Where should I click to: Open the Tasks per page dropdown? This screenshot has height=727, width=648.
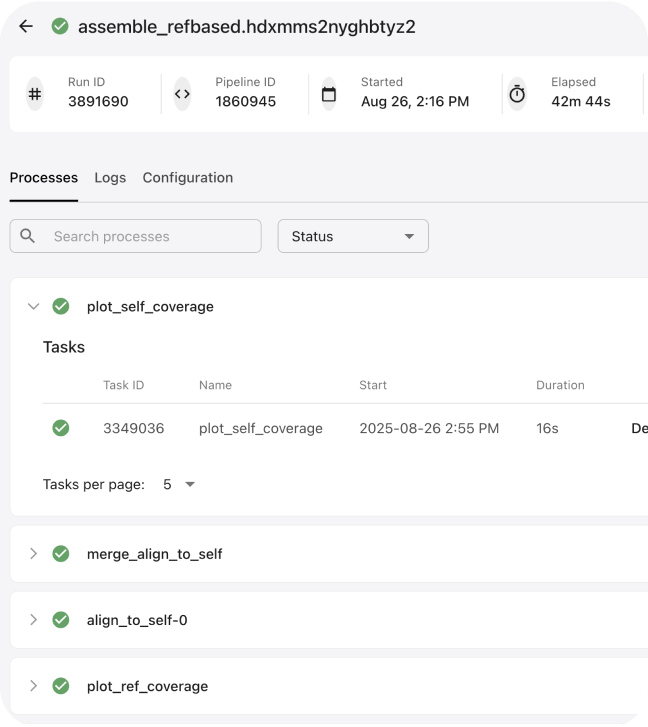point(178,485)
